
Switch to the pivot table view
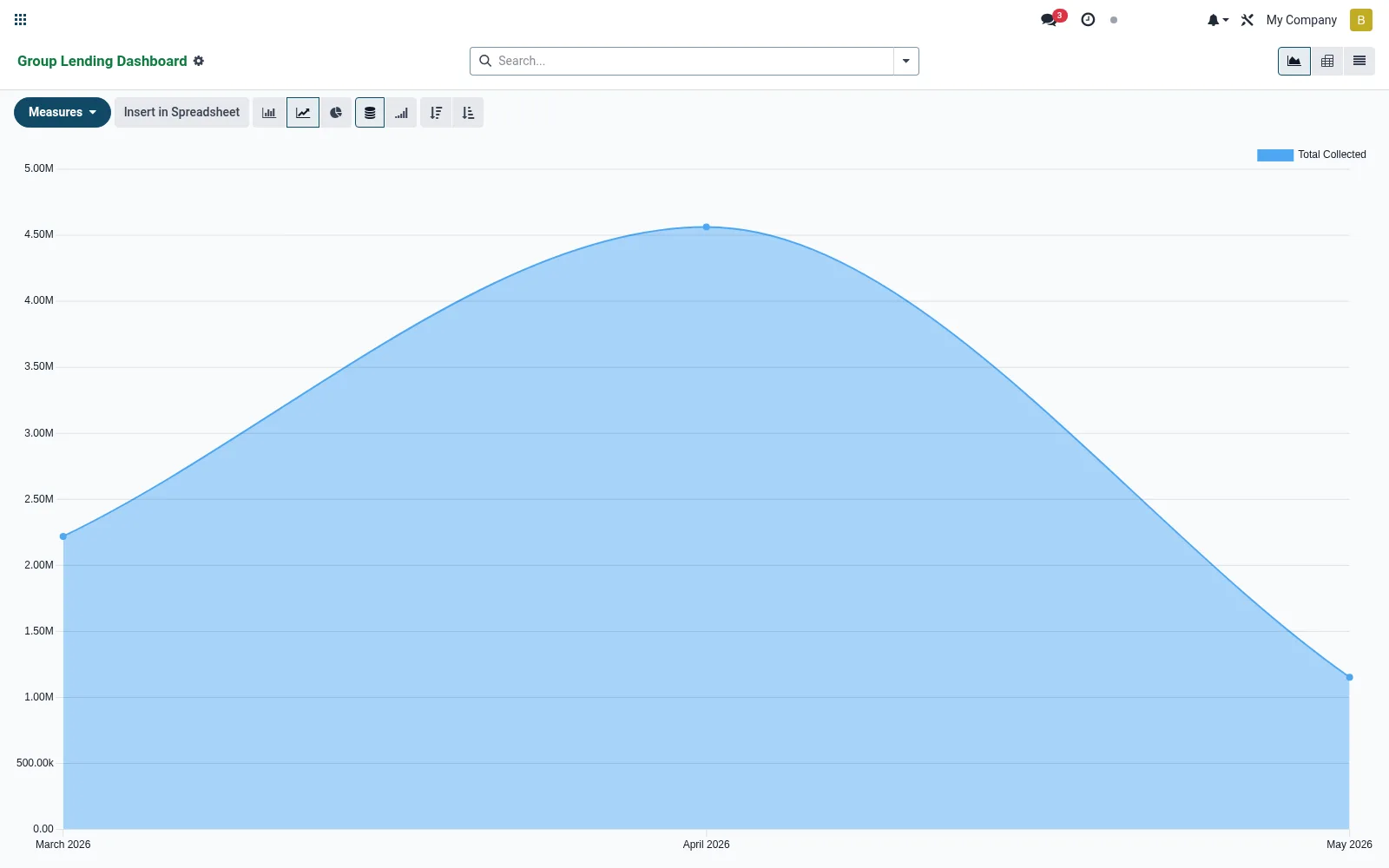1327,61
